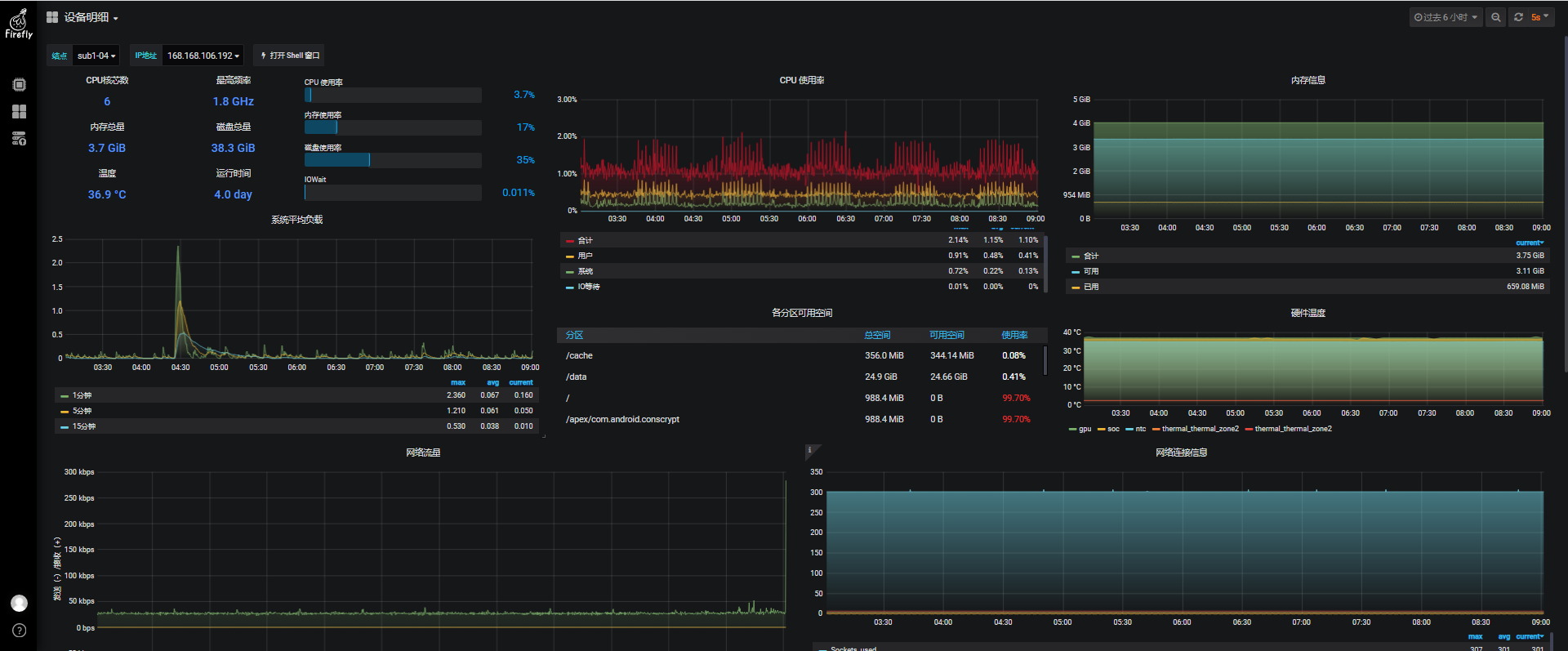Image resolution: width=1568 pixels, height=651 pixels.
Task: Open the 各分区可用空间 panel title menu
Action: click(x=801, y=313)
